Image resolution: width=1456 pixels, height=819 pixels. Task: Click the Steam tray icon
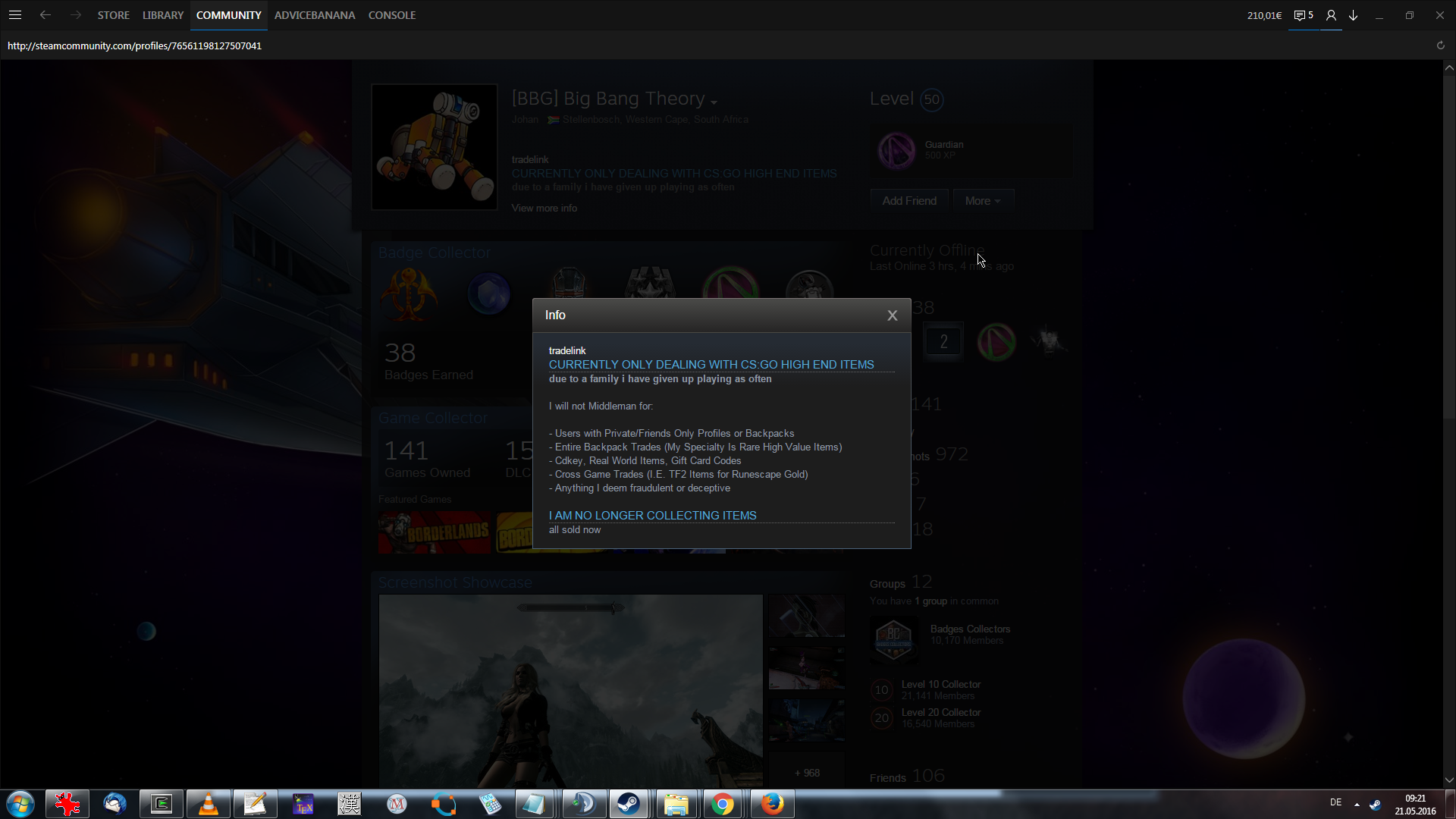click(x=1375, y=805)
